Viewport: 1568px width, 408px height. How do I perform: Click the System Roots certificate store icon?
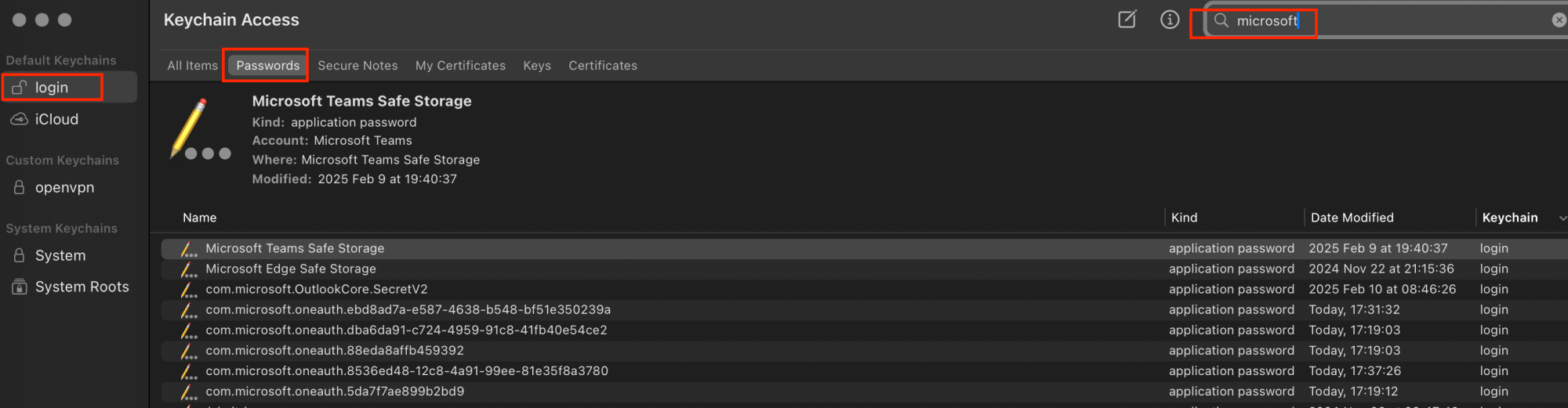tap(20, 287)
